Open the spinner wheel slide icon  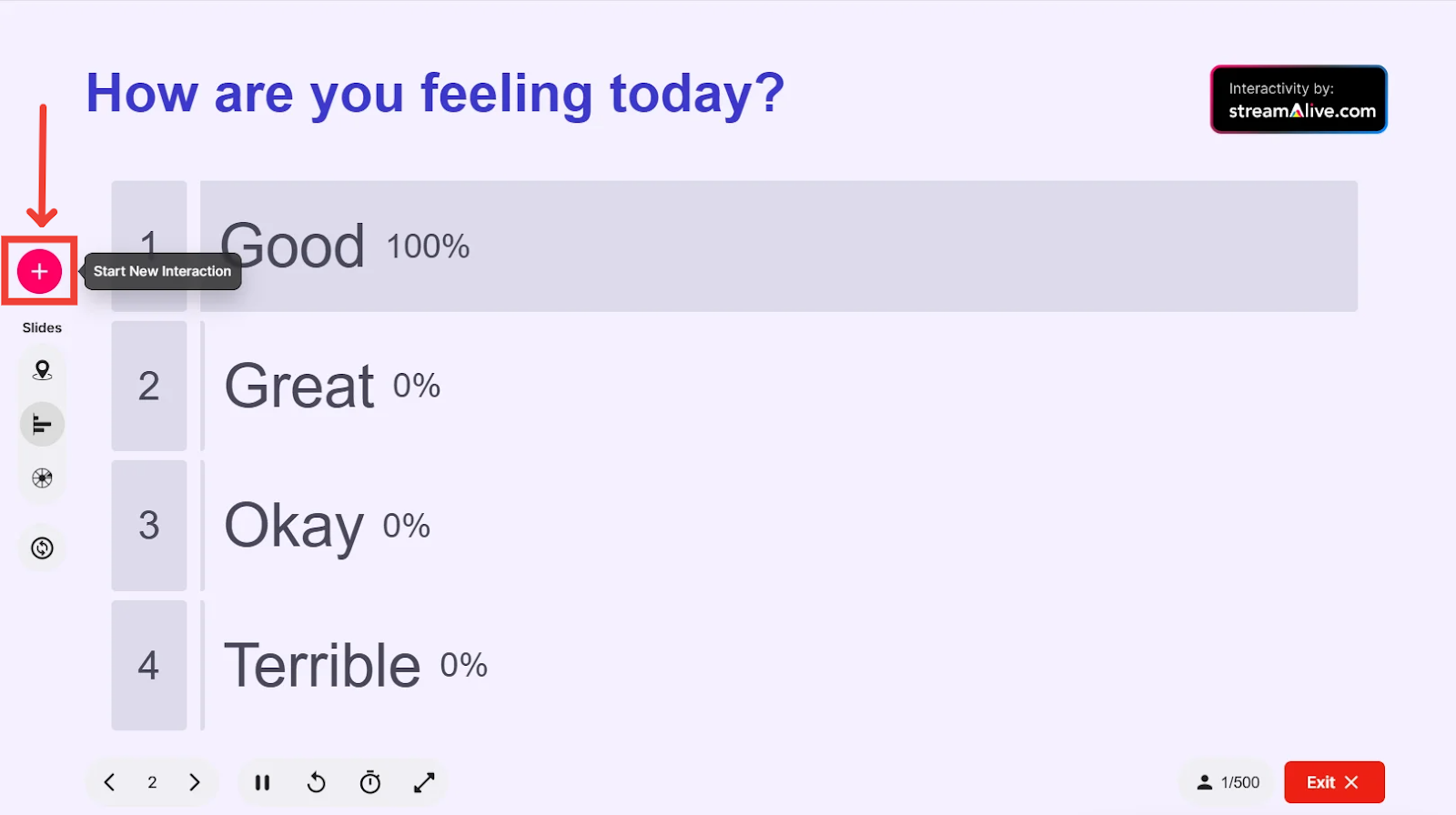pos(42,478)
